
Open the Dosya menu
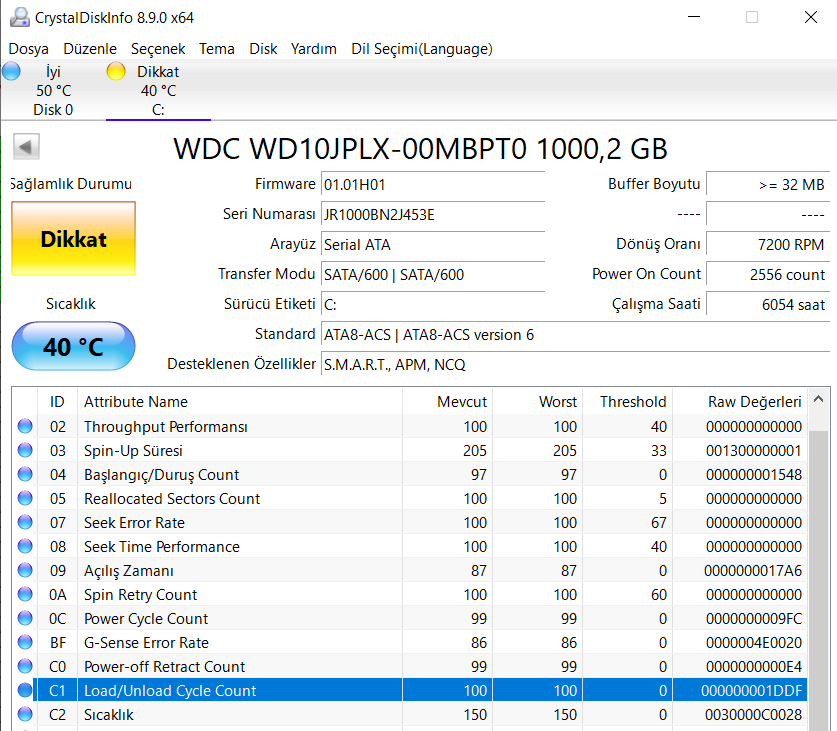click(x=28, y=49)
